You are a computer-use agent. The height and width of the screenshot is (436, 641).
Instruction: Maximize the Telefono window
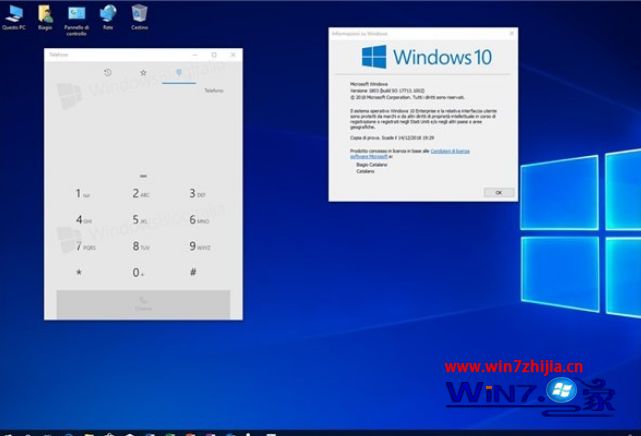pyautogui.click(x=214, y=54)
